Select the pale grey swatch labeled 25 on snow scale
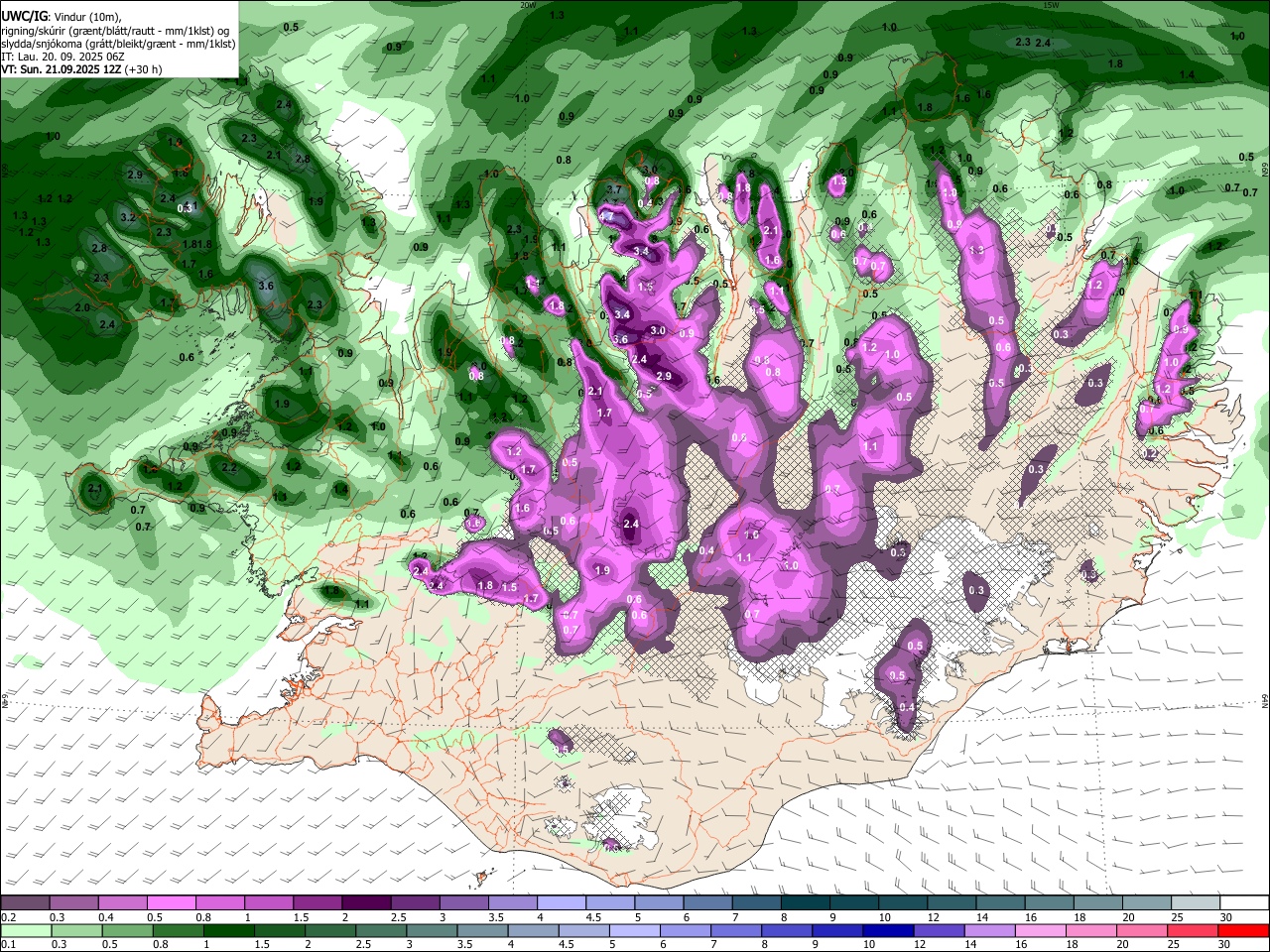This screenshot has height=952, width=1270. (1196, 902)
